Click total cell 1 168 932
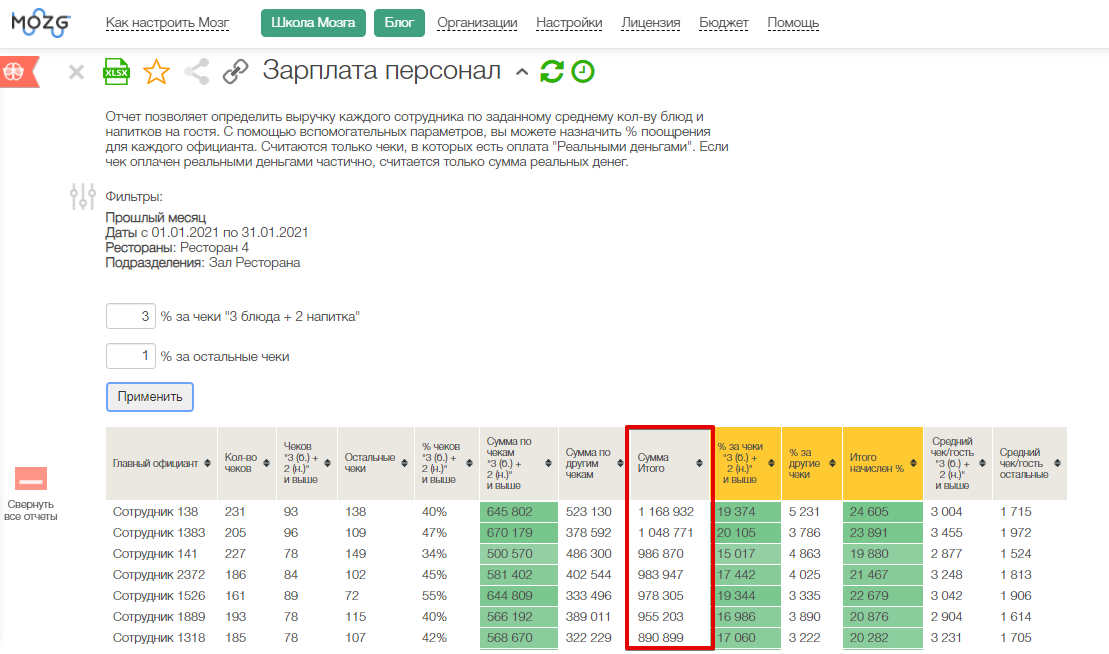Screen dimensions: 1109x654 click(666, 511)
